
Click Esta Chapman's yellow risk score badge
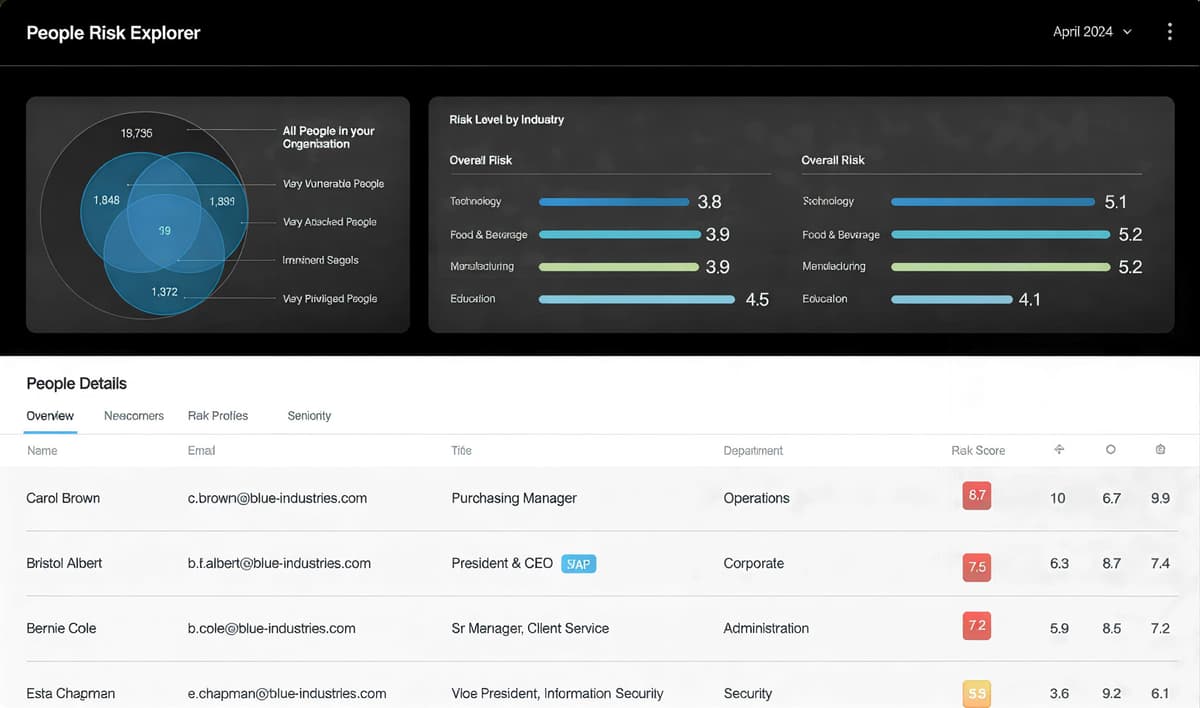976,693
